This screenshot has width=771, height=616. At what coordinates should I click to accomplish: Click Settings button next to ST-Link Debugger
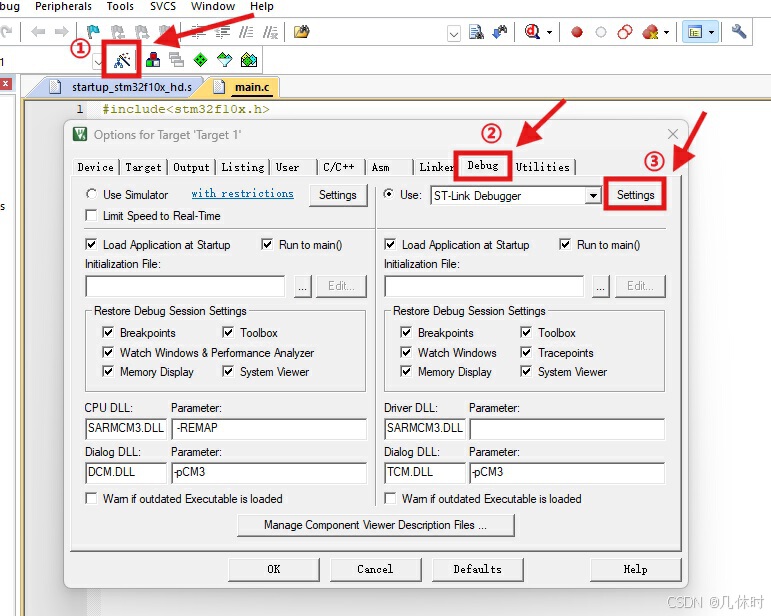pyautogui.click(x=635, y=195)
